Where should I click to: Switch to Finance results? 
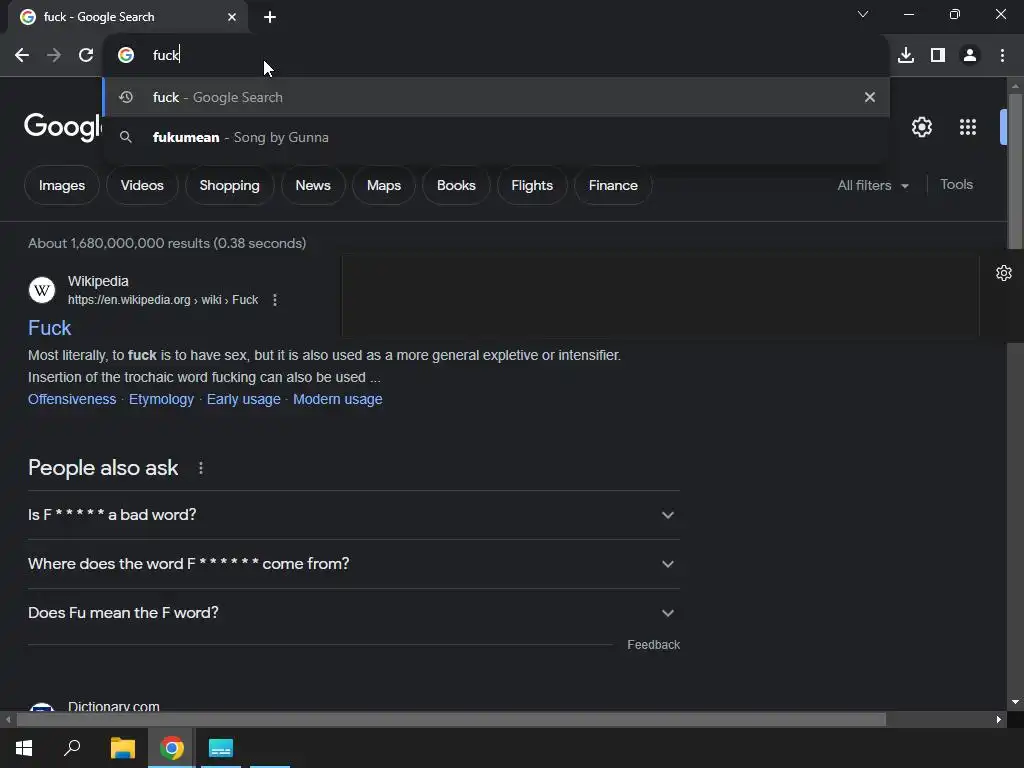613,185
